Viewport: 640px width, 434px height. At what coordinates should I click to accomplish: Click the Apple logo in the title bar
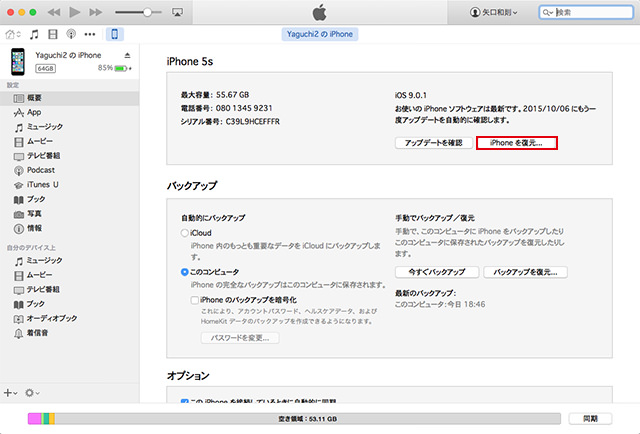pyautogui.click(x=320, y=12)
